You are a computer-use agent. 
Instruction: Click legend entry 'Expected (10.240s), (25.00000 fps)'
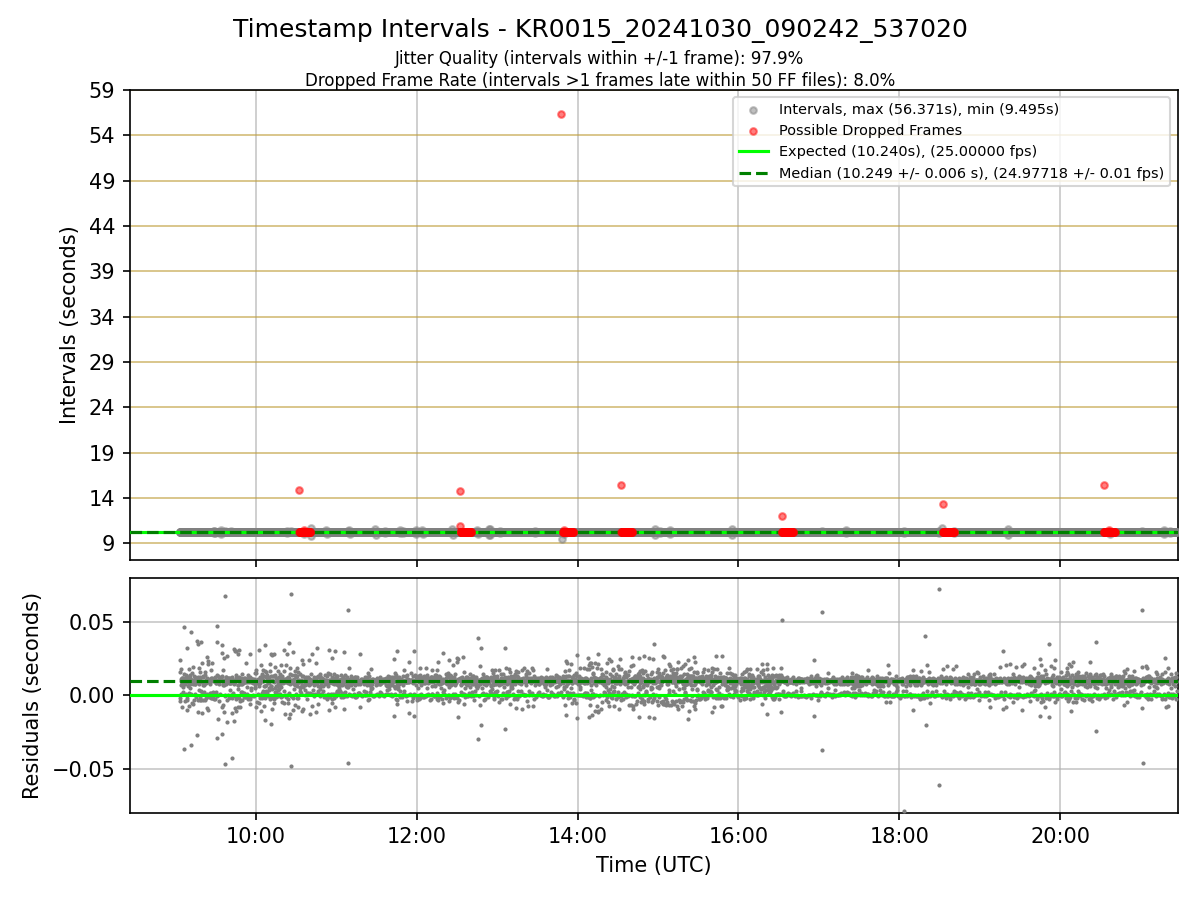click(908, 151)
